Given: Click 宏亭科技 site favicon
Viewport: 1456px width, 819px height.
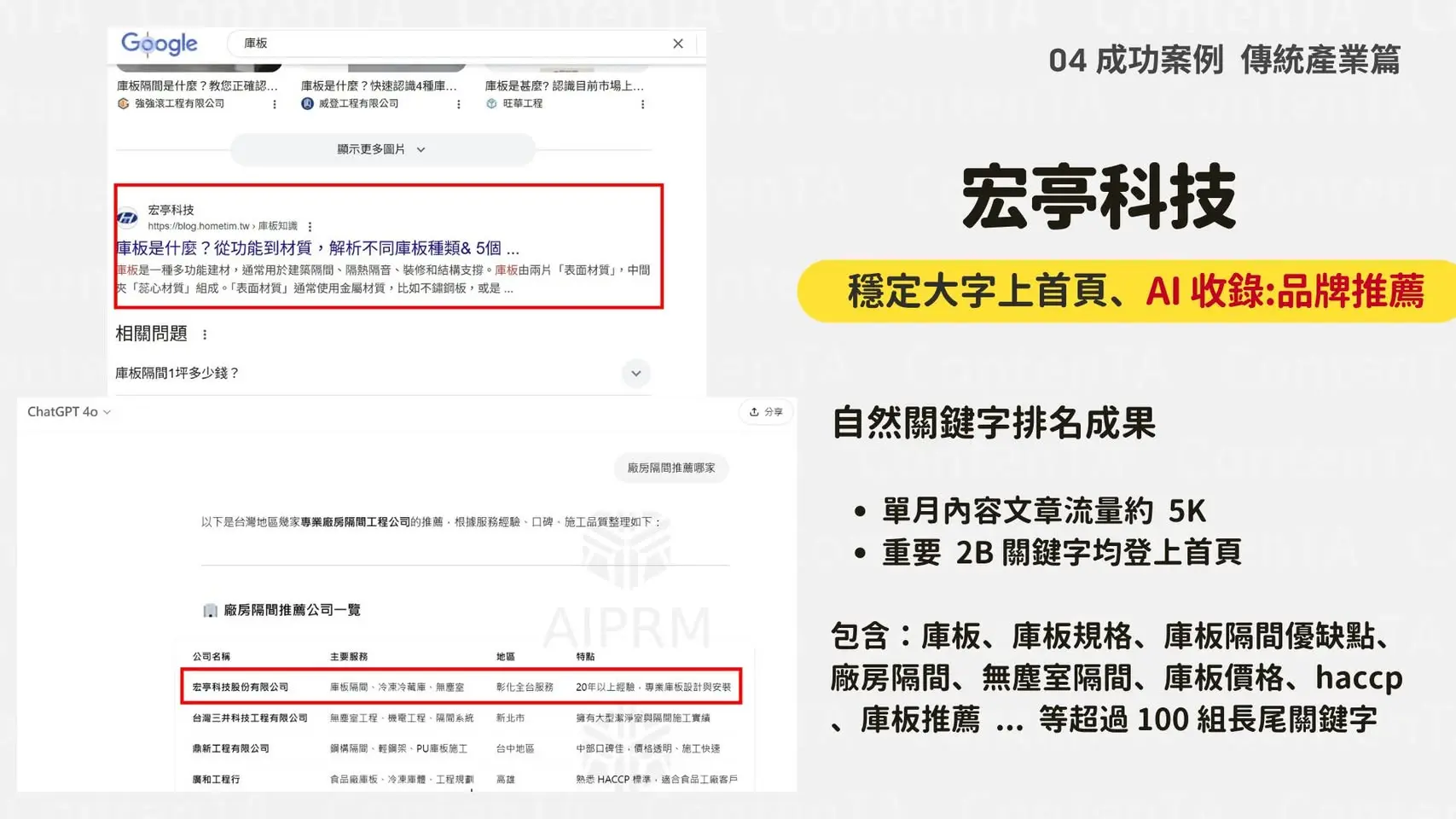Looking at the screenshot, I should click(x=128, y=218).
